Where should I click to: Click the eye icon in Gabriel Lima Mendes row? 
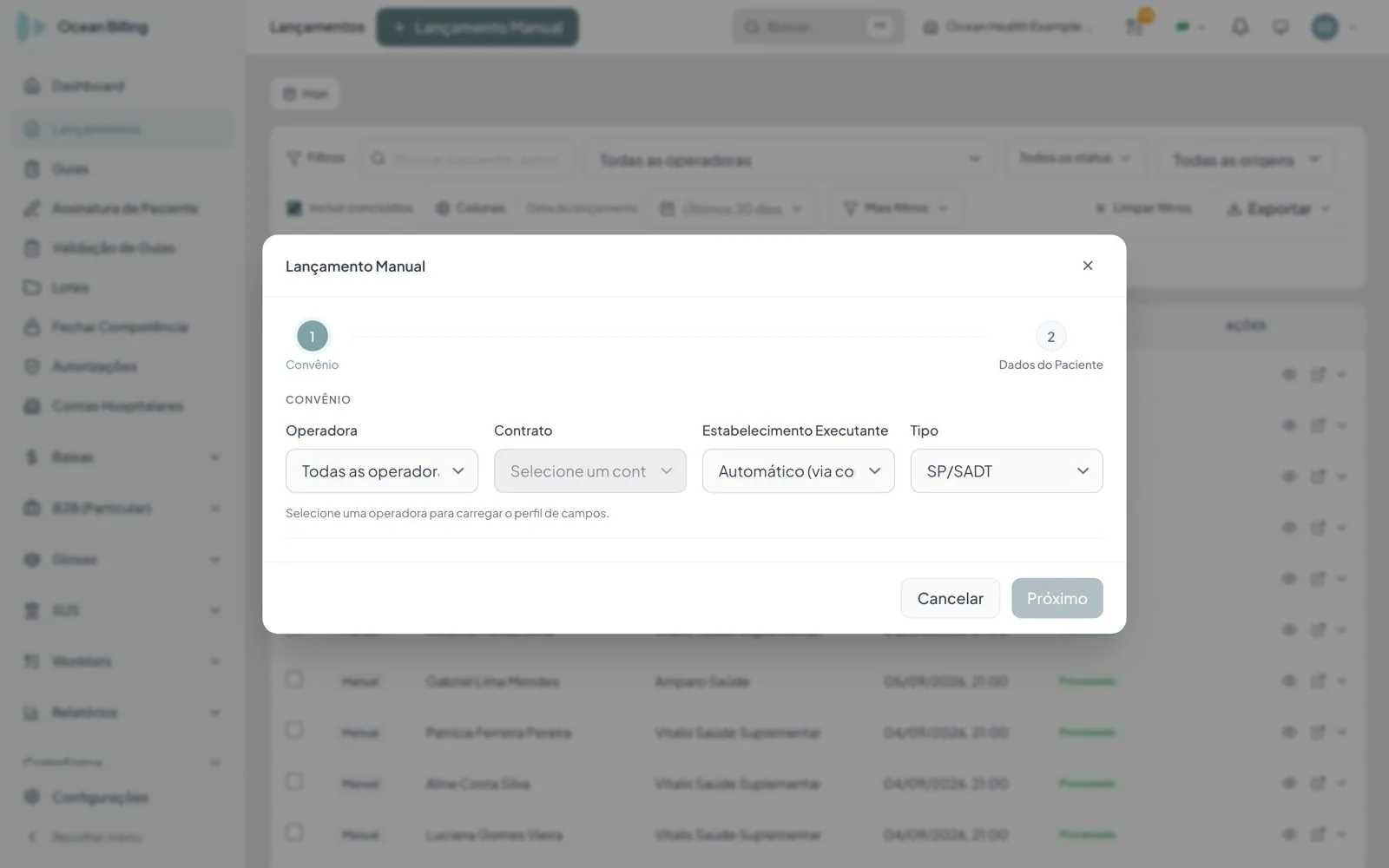pyautogui.click(x=1289, y=681)
